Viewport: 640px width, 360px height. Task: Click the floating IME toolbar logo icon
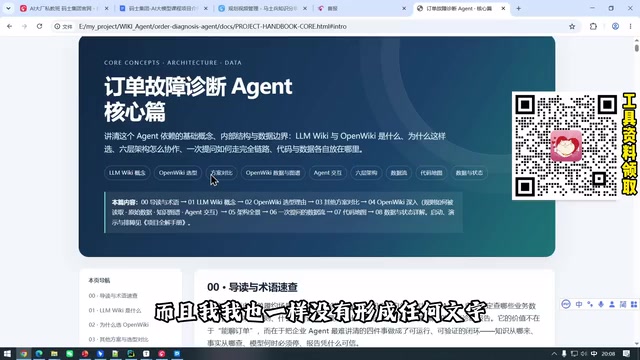566,304
